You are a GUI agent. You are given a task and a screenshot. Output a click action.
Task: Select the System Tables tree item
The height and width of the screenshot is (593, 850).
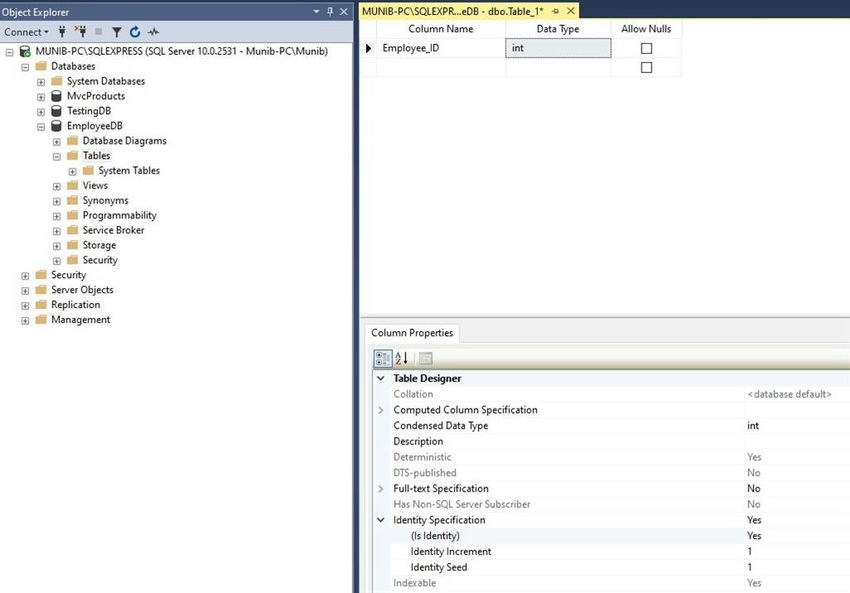129,170
